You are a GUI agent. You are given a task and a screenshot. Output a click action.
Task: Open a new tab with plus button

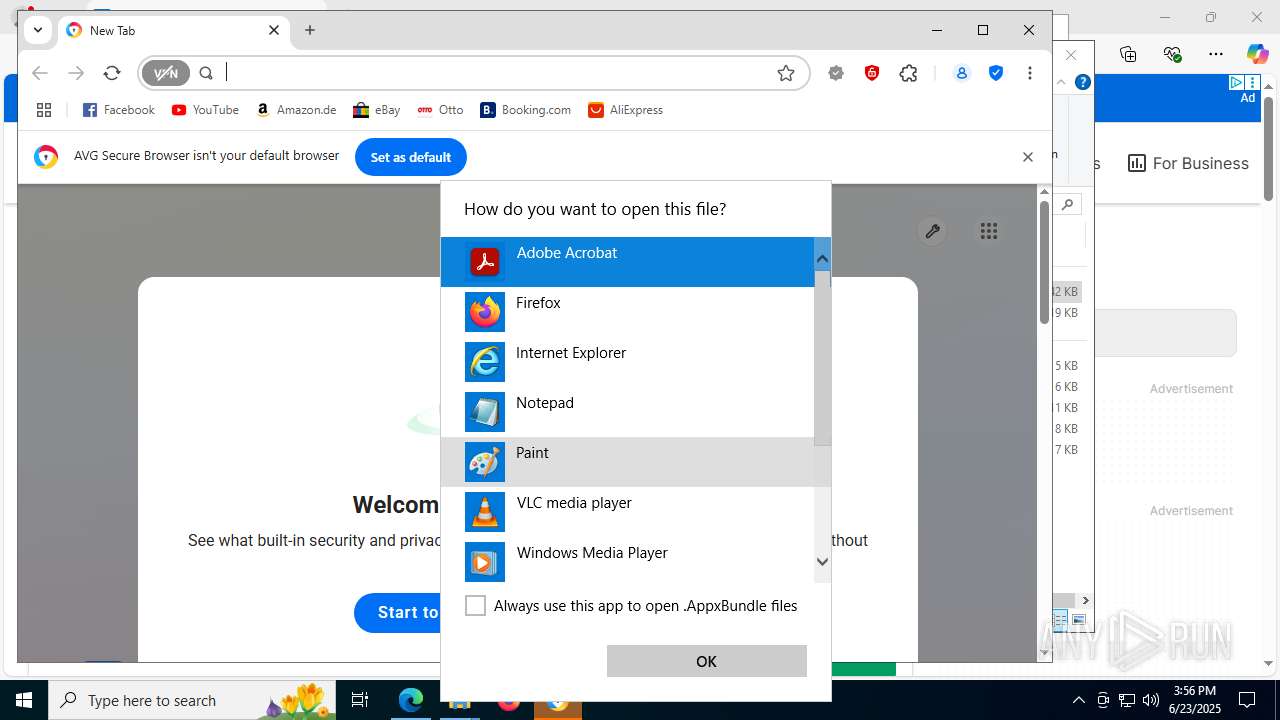310,30
